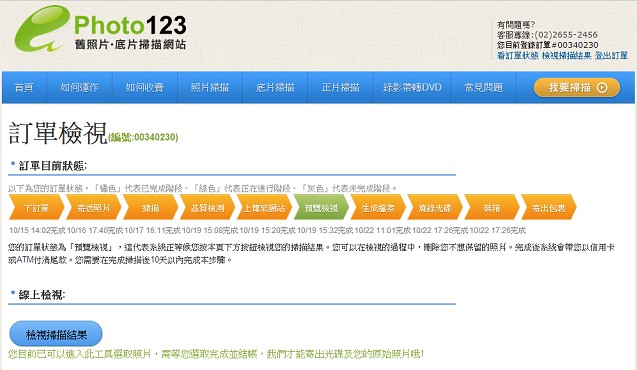Open the 常見問題 FAQ menu item
Viewport: 637px width, 370px height.
click(x=483, y=87)
